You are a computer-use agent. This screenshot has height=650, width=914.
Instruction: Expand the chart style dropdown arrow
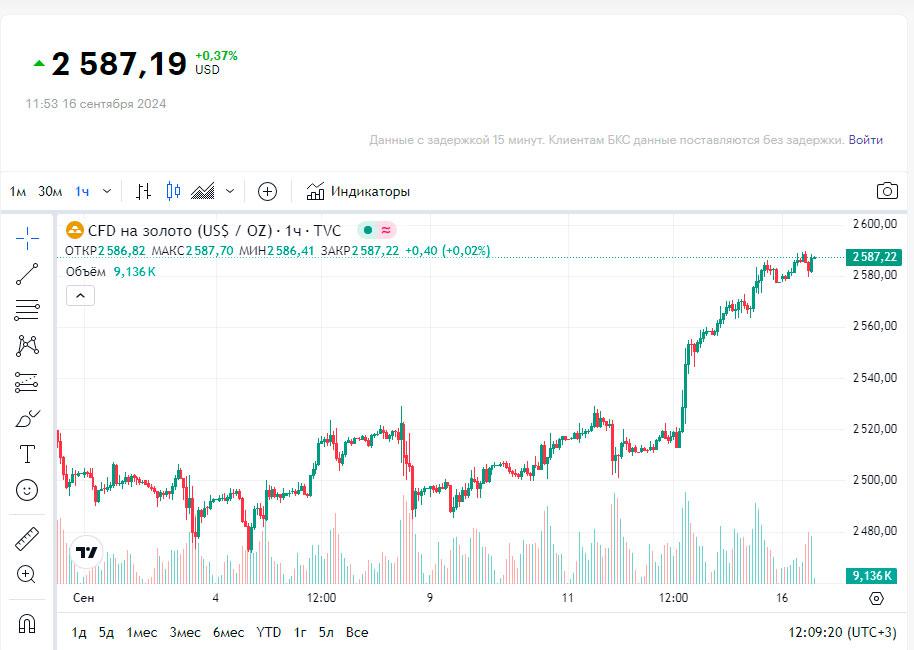[230, 191]
